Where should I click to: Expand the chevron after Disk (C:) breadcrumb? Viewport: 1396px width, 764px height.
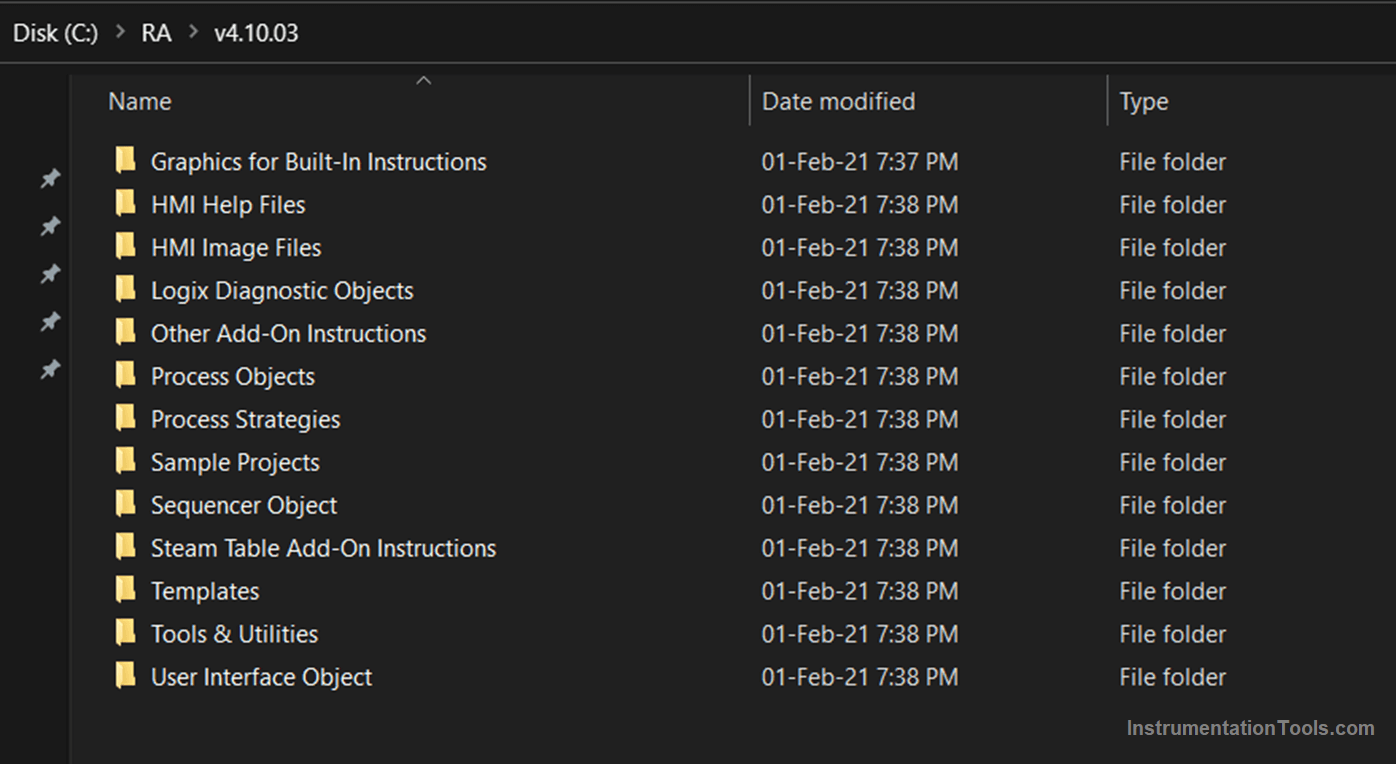pos(120,33)
